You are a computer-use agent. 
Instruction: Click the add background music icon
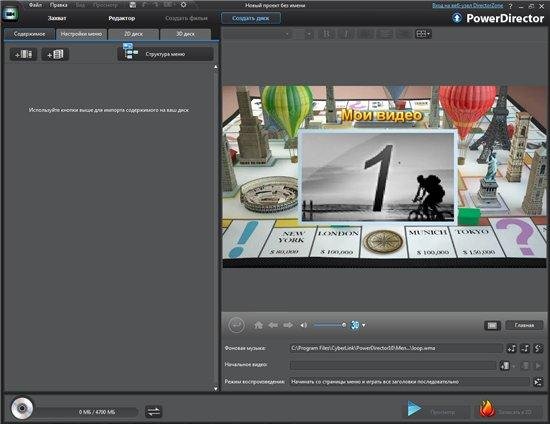click(512, 348)
